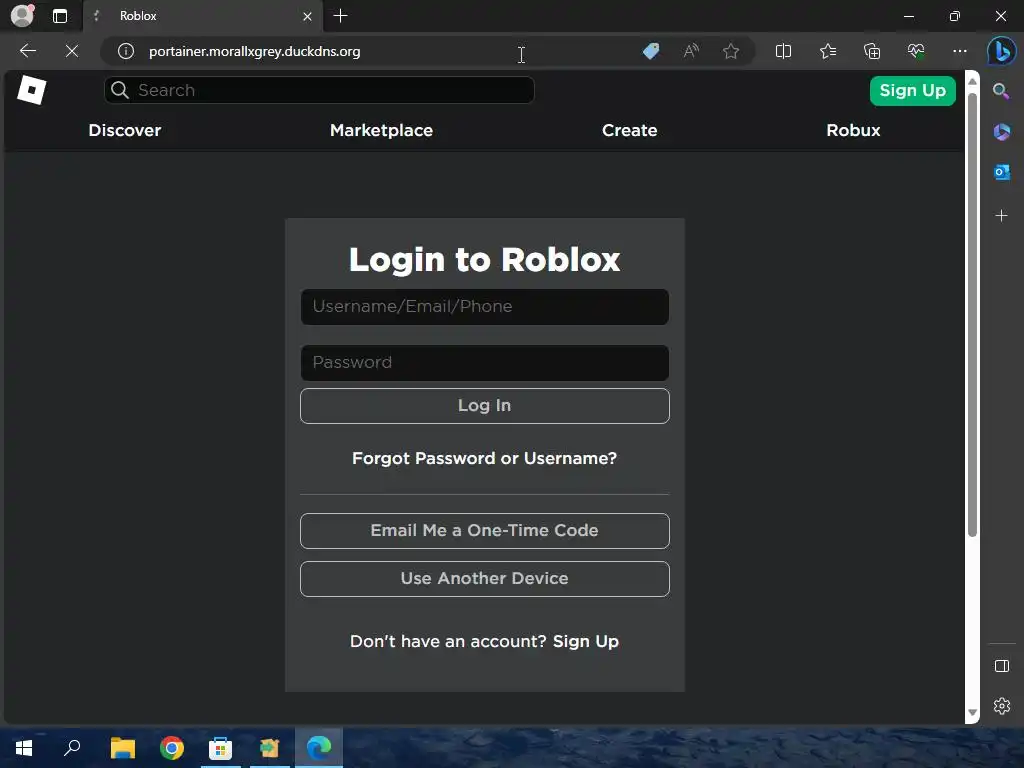The width and height of the screenshot is (1024, 768).
Task: Open File Explorer from taskbar
Action: [x=123, y=748]
